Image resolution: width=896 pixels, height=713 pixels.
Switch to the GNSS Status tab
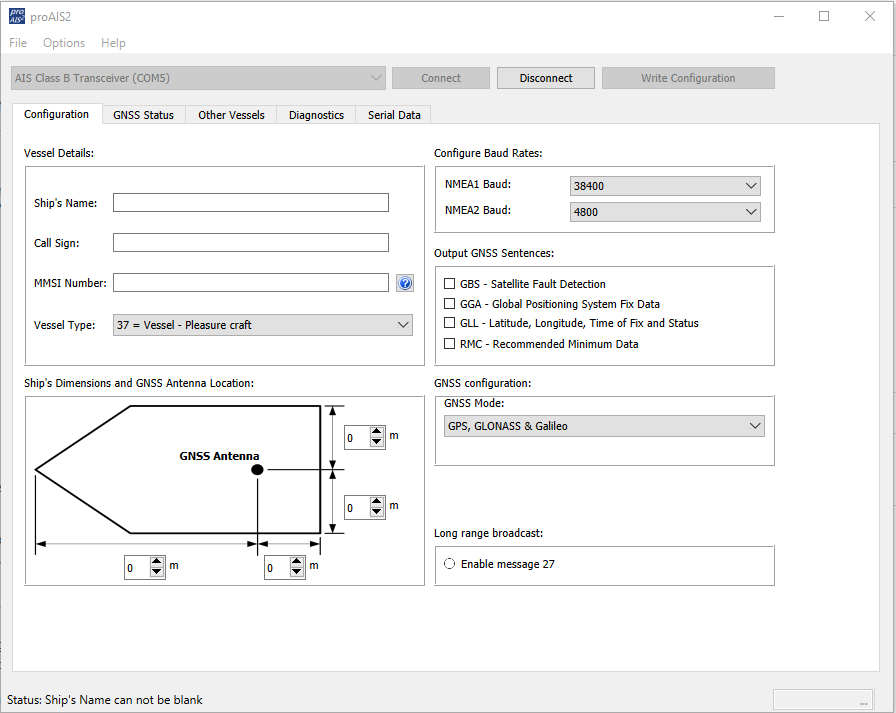coord(143,115)
